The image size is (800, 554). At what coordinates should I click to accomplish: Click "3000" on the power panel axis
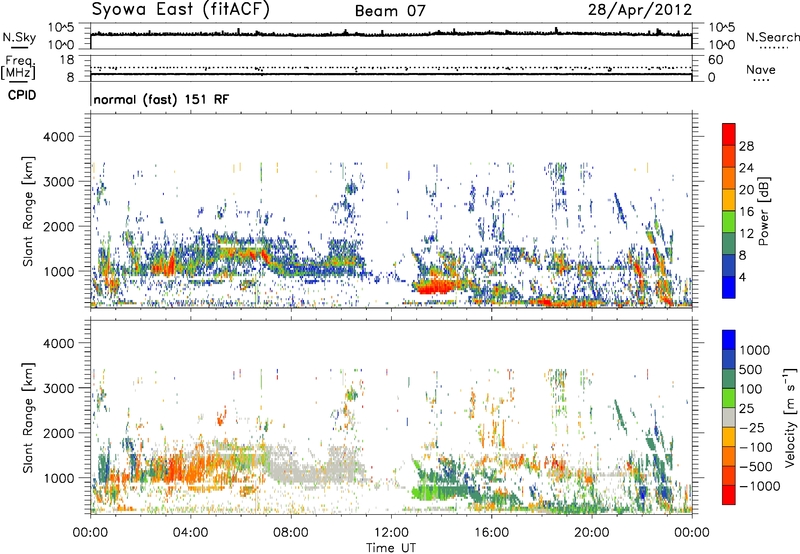click(x=58, y=182)
